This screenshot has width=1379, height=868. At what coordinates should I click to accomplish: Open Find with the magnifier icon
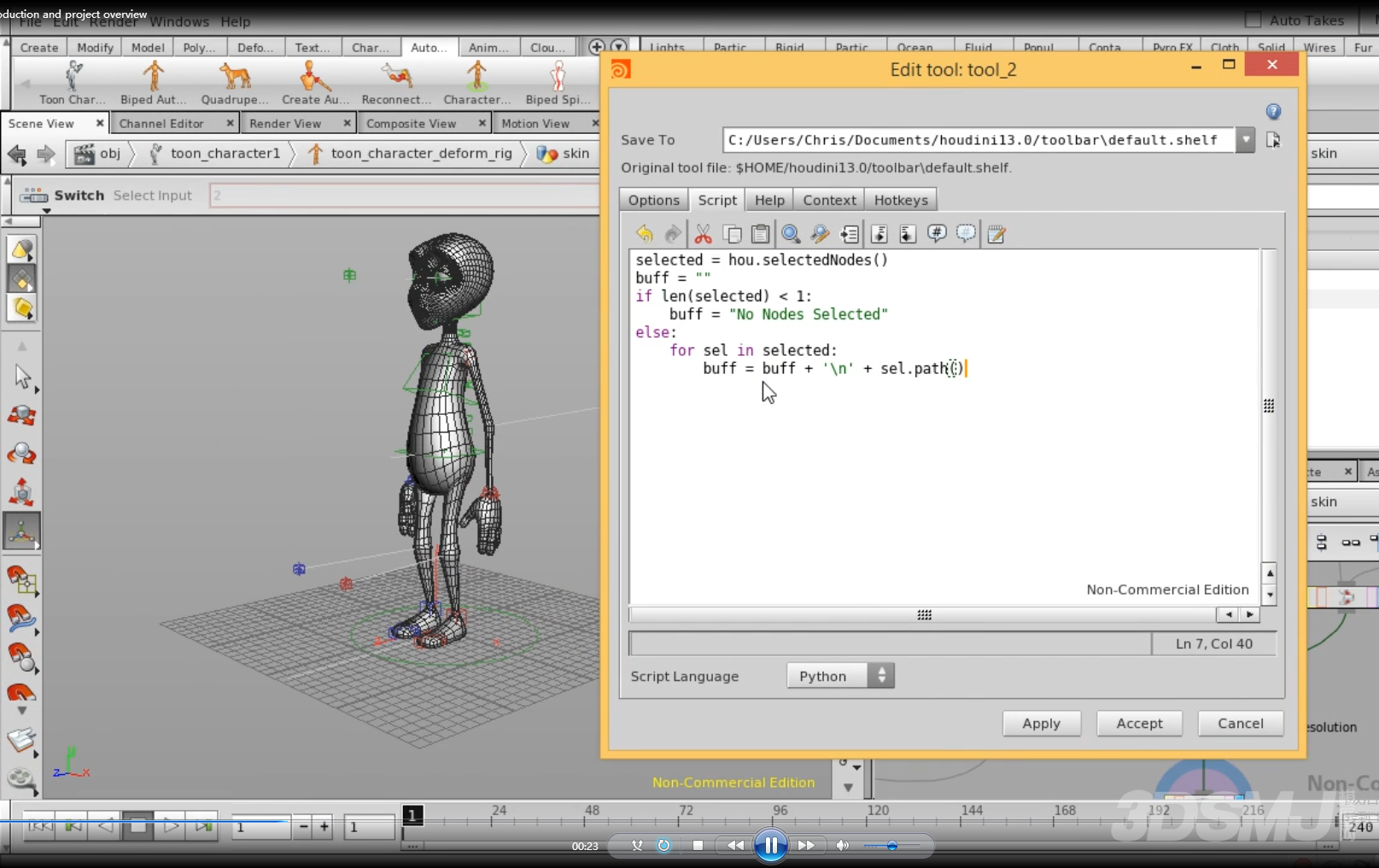pyautogui.click(x=791, y=233)
